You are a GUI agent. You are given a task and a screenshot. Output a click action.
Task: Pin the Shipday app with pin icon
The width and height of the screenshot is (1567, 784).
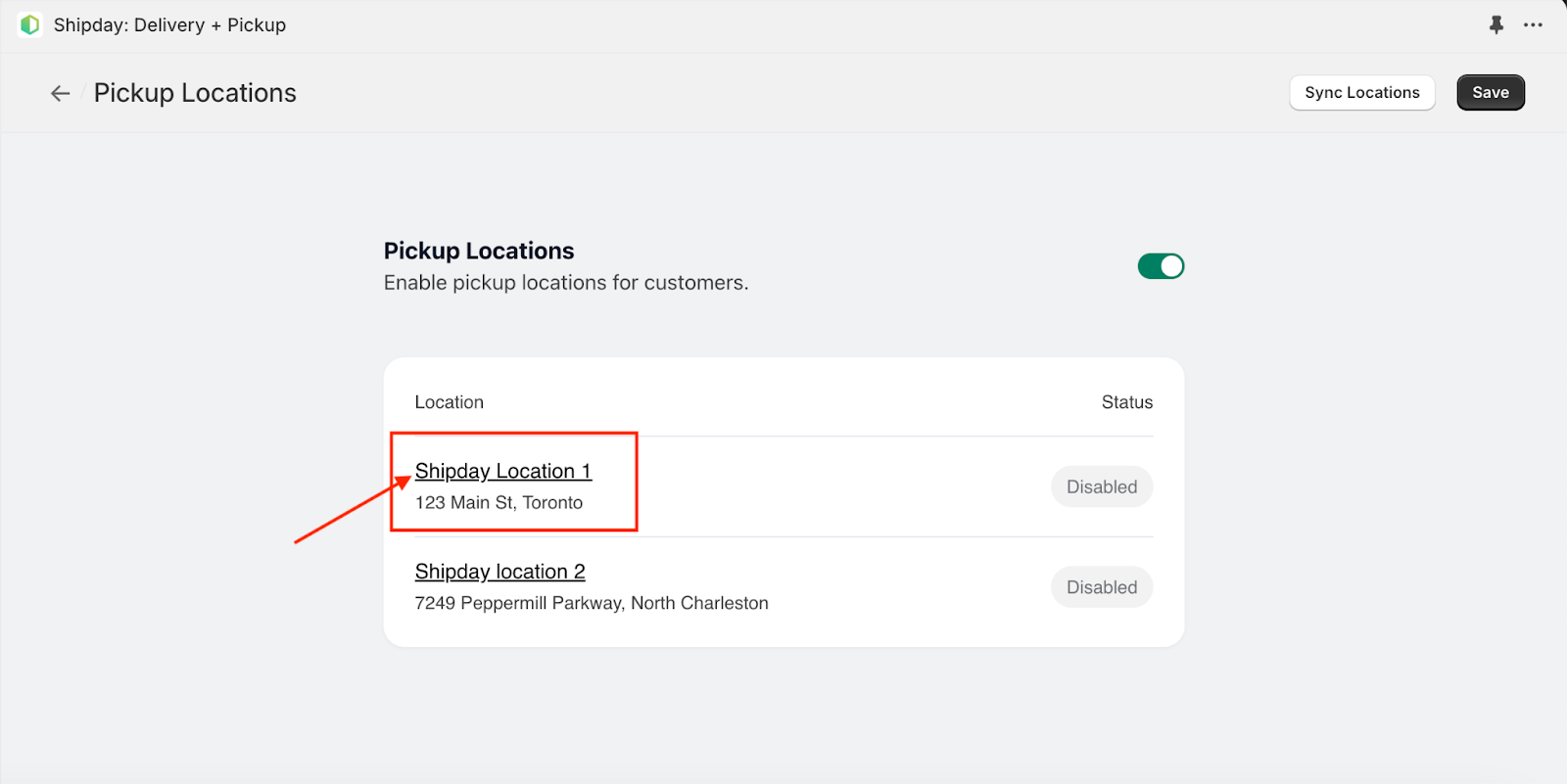point(1496,24)
